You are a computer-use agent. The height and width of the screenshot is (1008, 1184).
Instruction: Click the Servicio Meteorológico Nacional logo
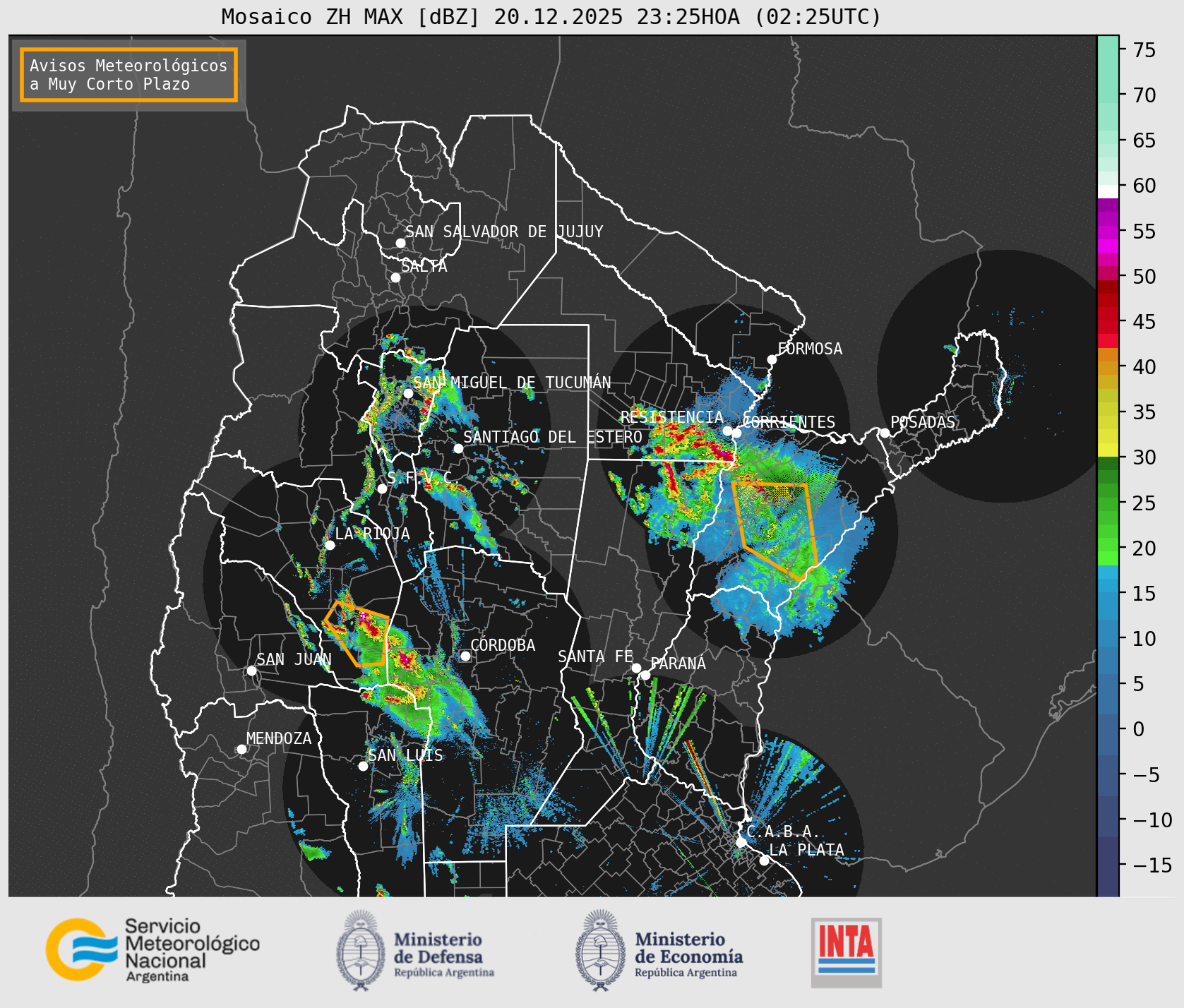click(153, 949)
